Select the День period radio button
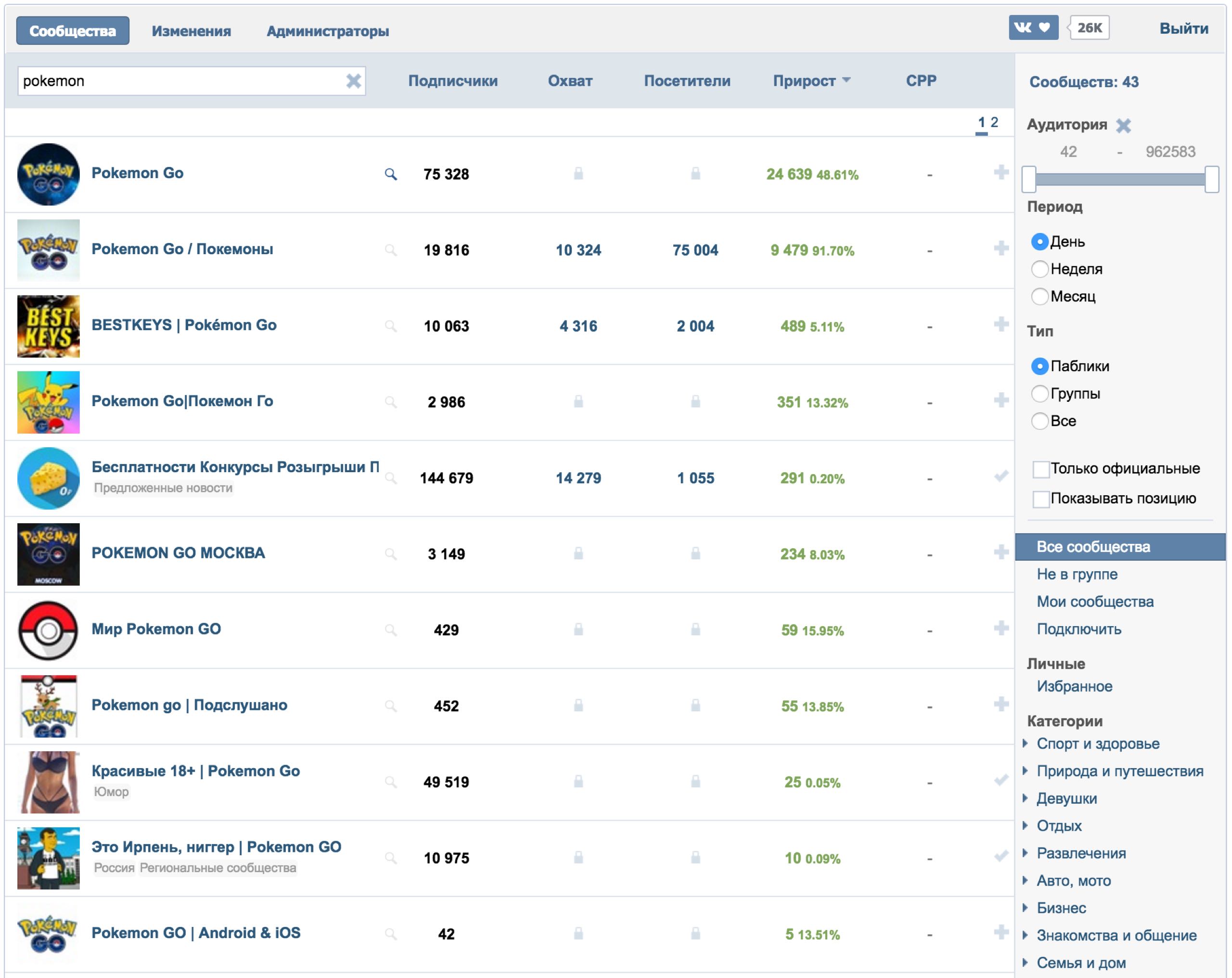Screen dimensions: 1232x978 pos(1039,242)
